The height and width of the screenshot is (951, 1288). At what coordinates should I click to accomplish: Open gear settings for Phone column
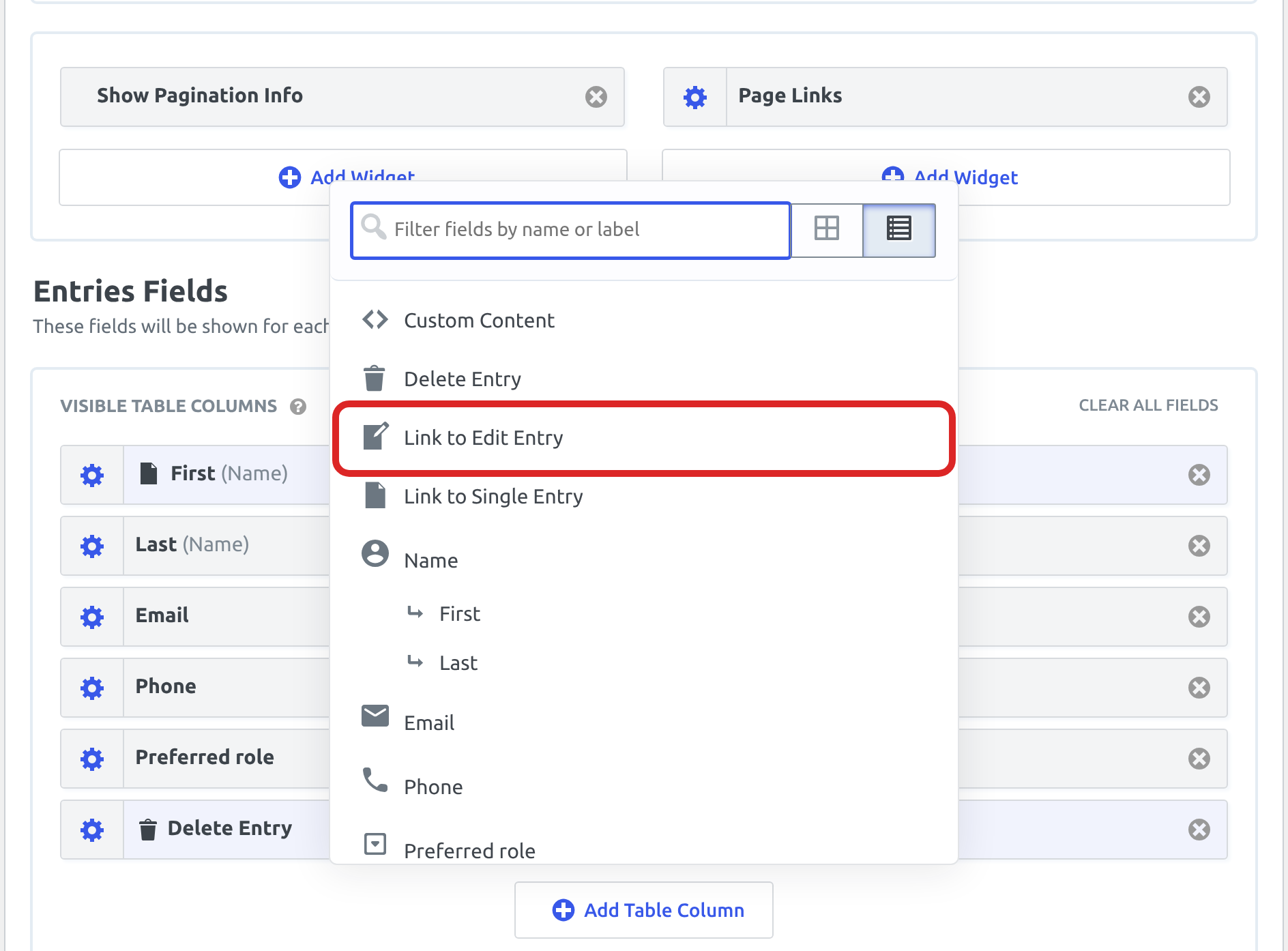click(92, 688)
